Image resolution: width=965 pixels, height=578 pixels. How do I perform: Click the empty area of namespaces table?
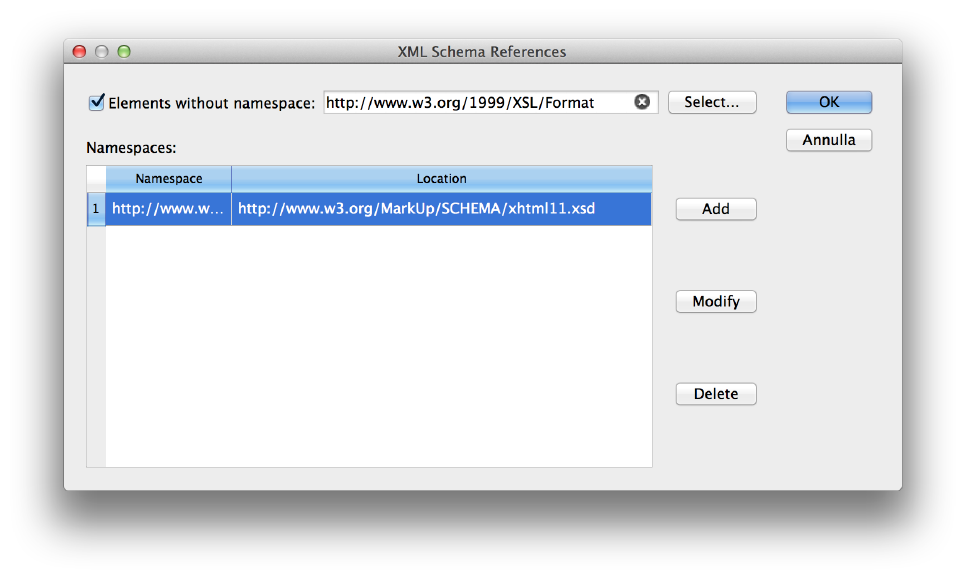tap(378, 346)
